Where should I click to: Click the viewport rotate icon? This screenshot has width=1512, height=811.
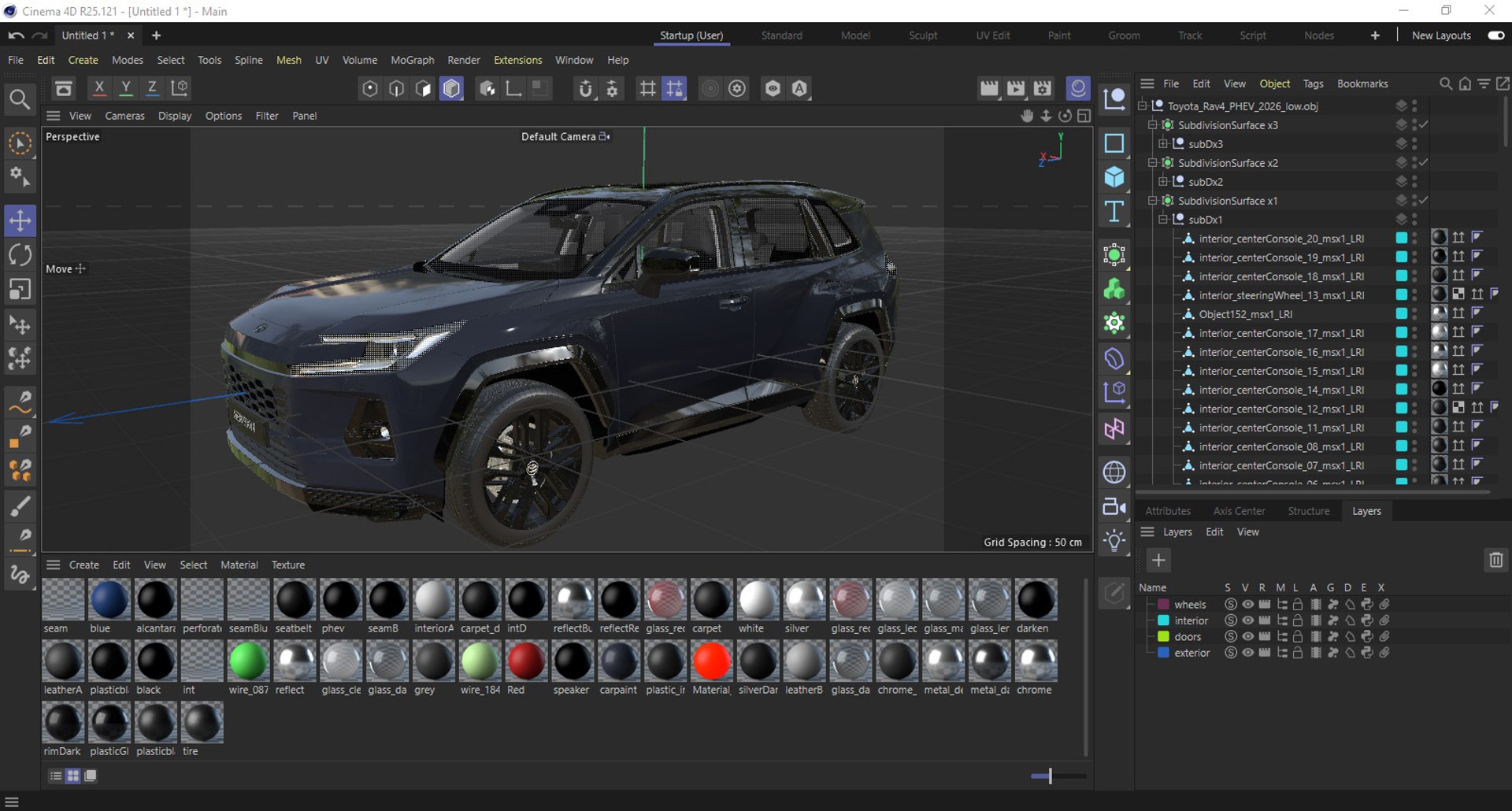1065,116
